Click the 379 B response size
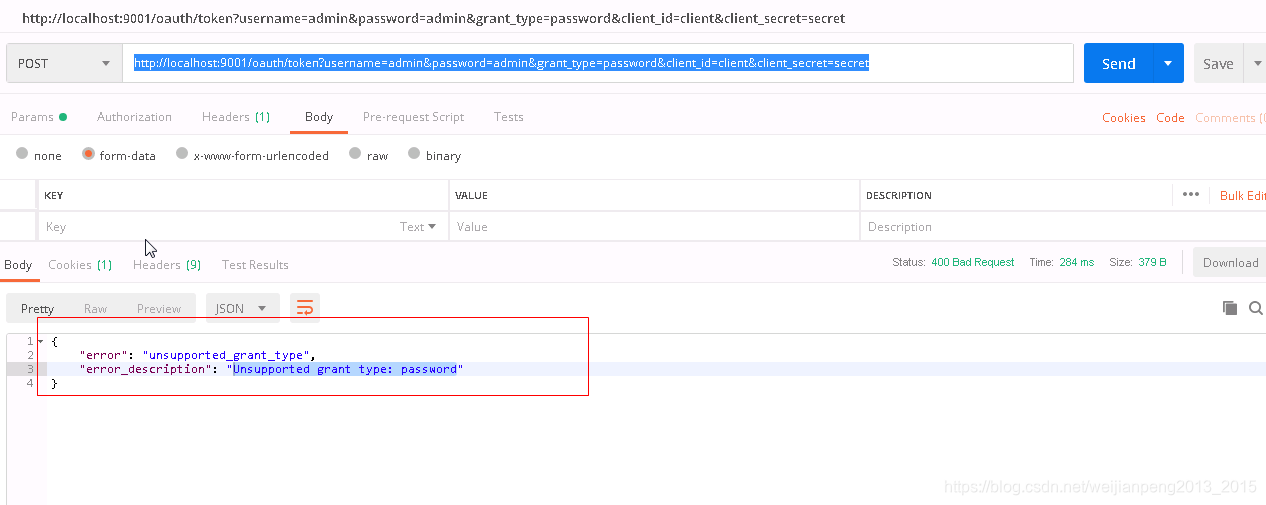The image size is (1266, 505). [1152, 262]
